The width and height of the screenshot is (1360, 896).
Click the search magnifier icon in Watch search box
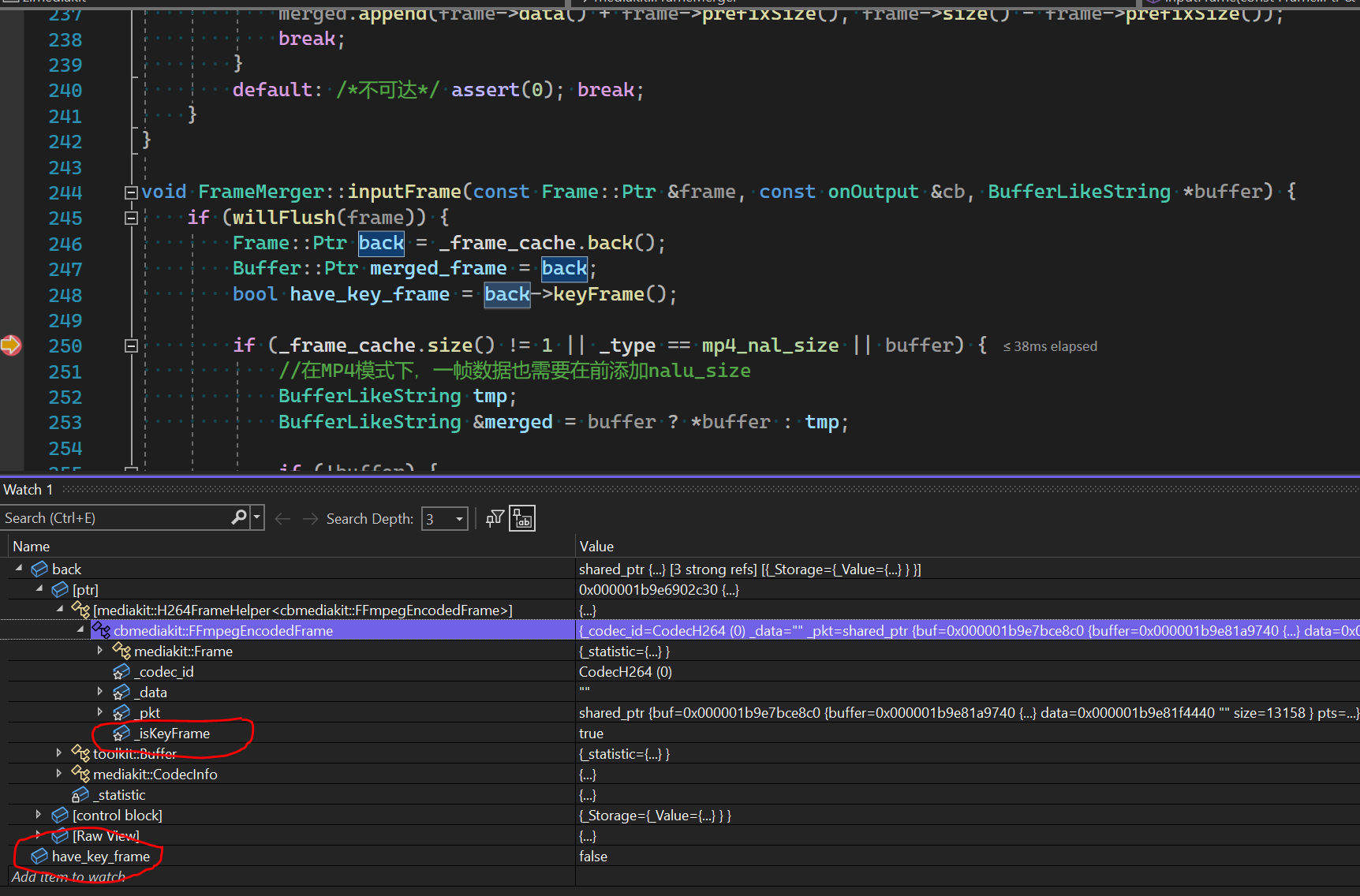click(238, 517)
